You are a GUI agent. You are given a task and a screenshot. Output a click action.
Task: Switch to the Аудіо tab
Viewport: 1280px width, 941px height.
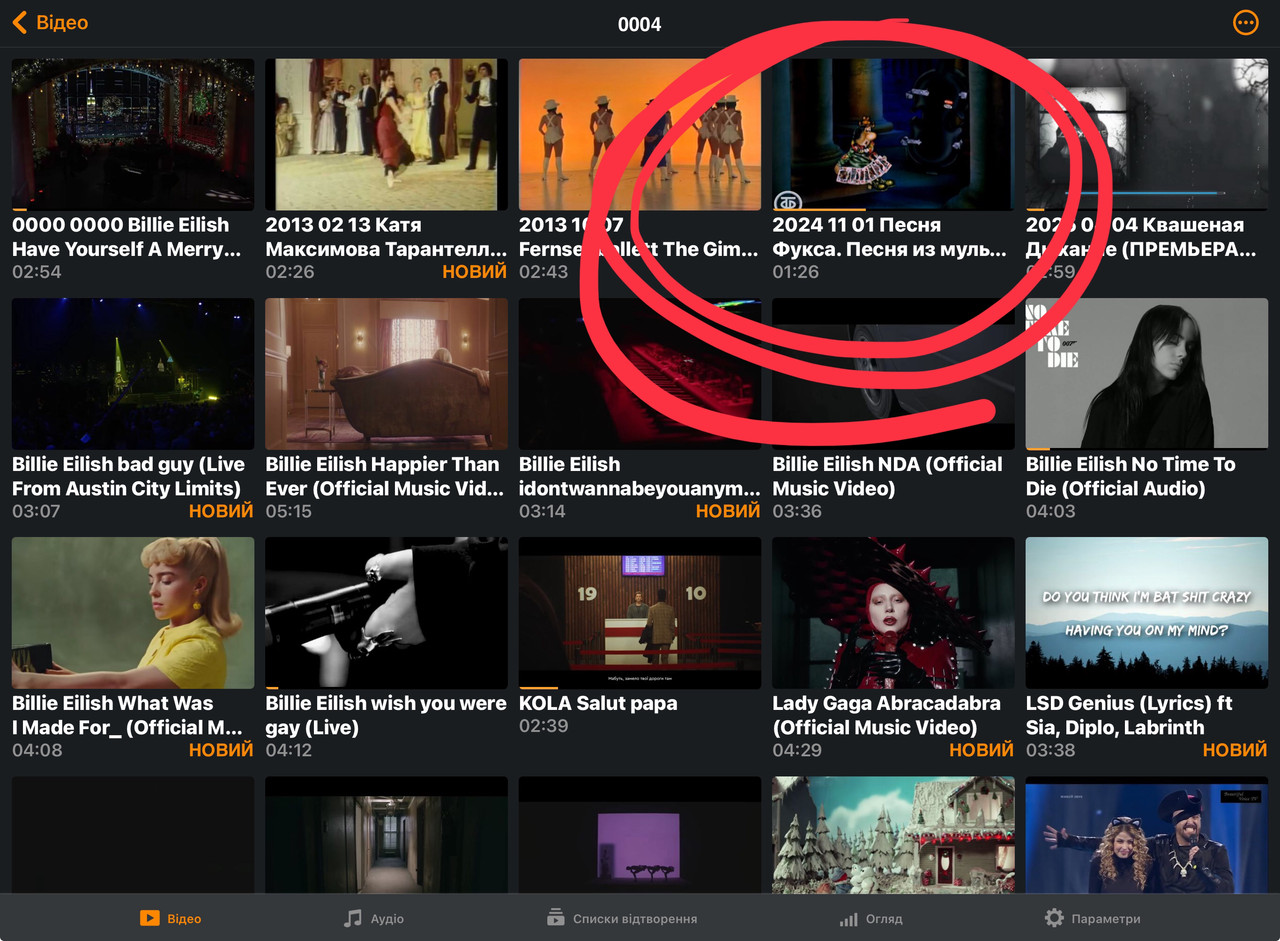[374, 918]
